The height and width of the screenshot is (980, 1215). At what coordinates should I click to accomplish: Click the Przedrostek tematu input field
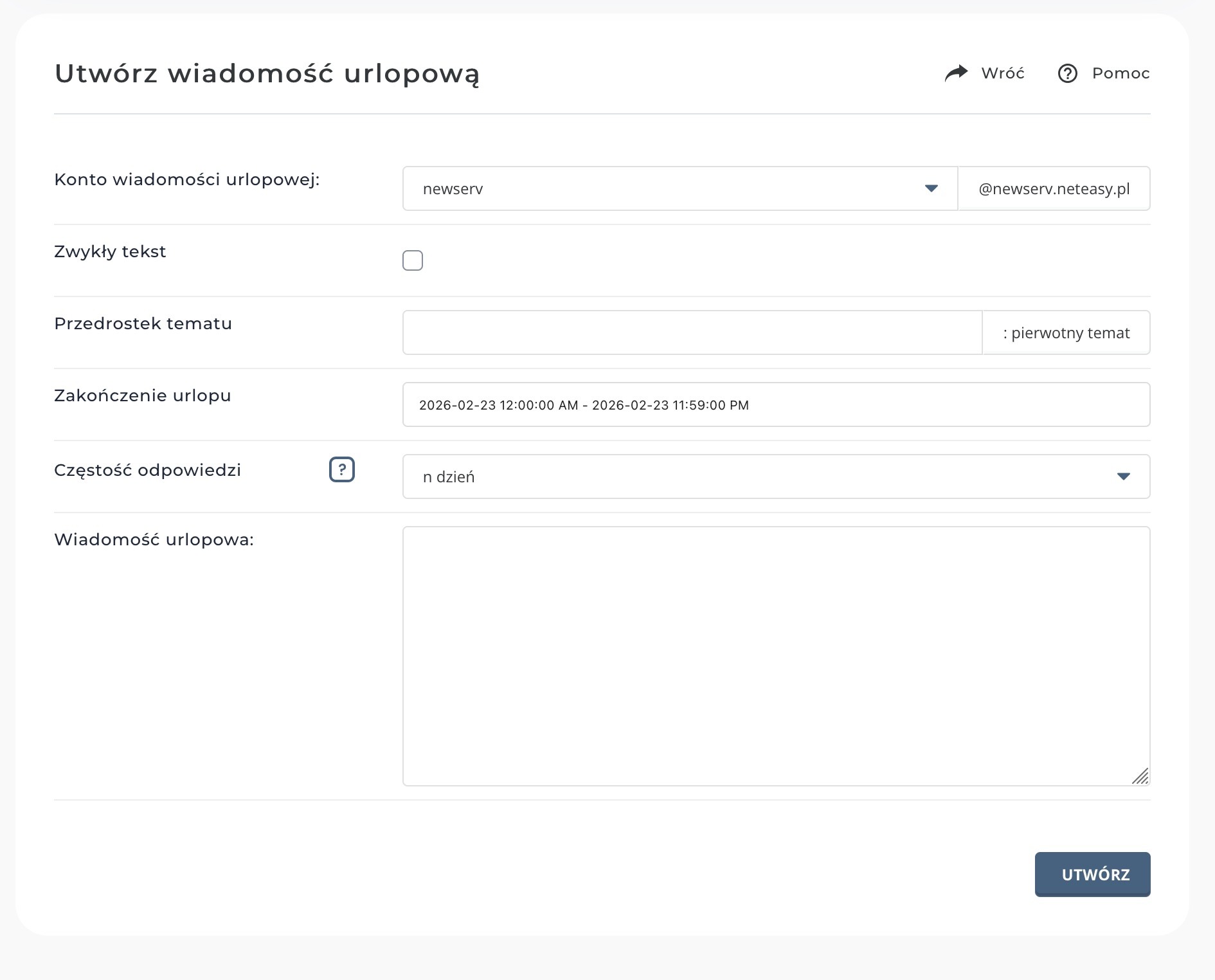click(691, 332)
